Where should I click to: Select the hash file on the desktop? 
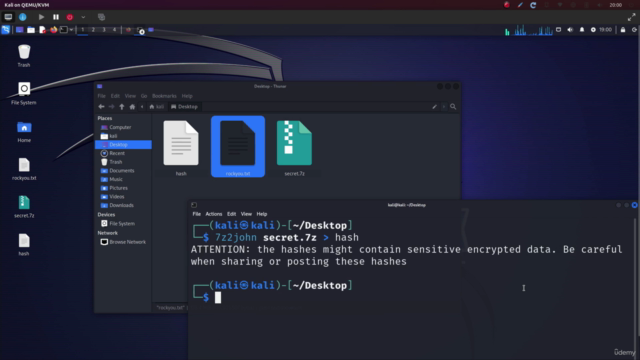point(24,244)
